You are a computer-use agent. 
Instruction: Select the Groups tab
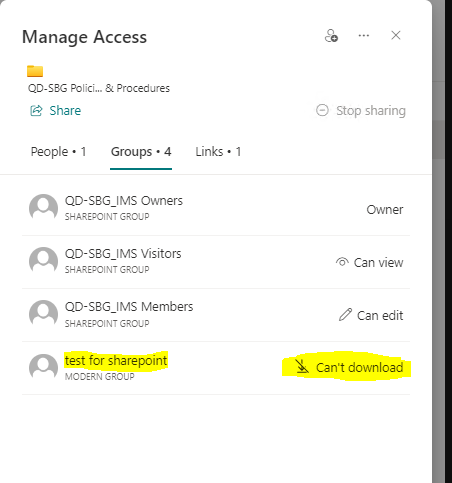pos(141,152)
